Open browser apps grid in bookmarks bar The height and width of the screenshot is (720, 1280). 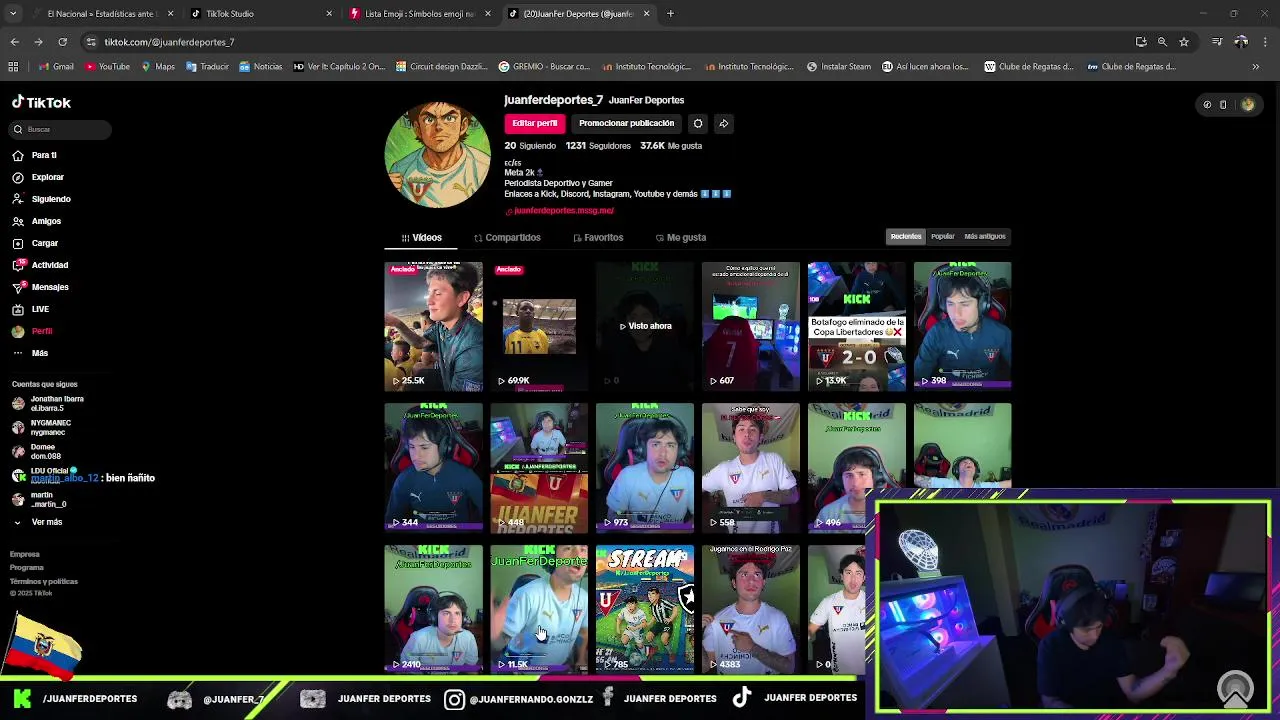point(13,67)
